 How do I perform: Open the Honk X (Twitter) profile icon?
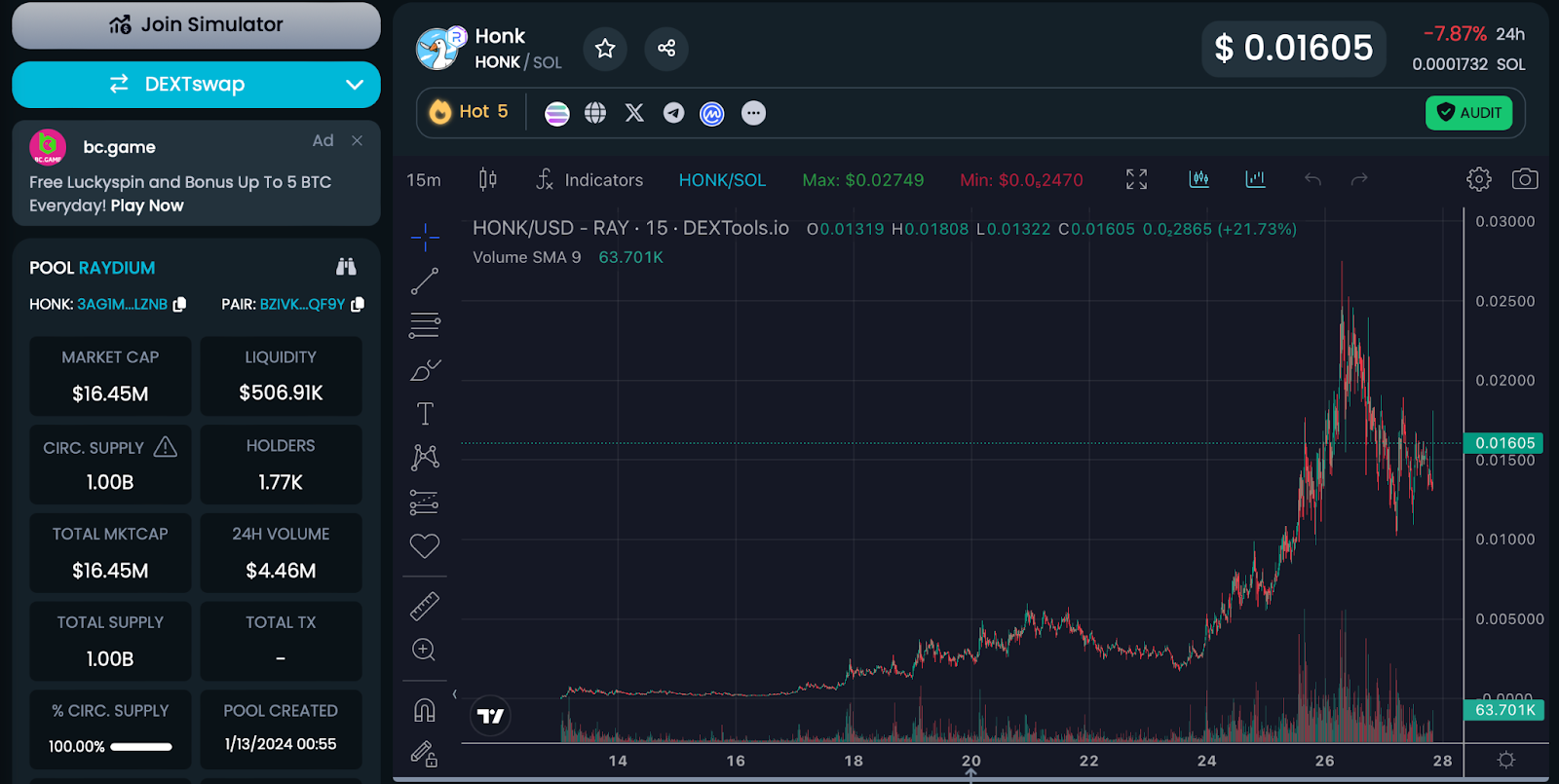click(634, 113)
